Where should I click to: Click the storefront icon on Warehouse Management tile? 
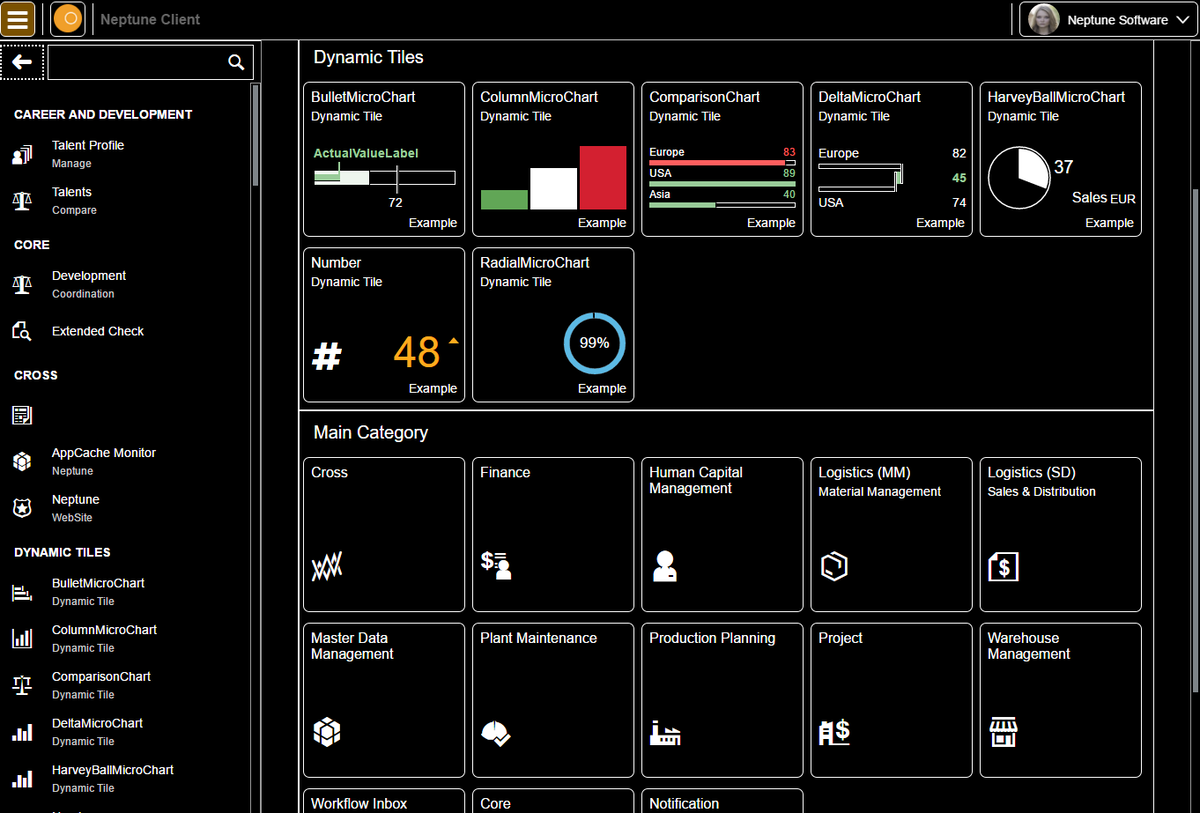click(1002, 731)
